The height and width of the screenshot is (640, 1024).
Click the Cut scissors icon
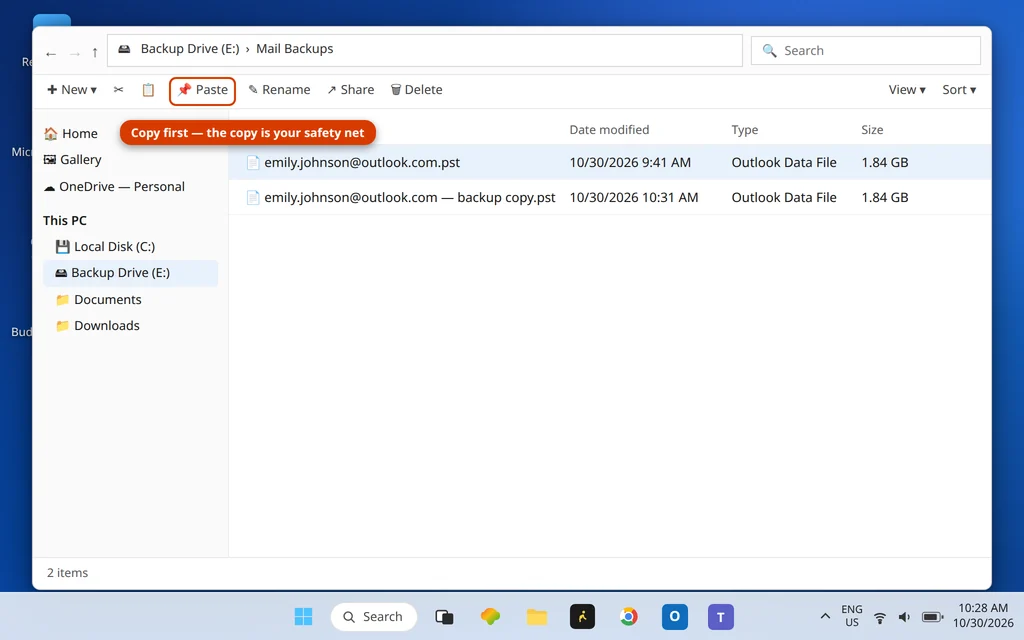point(118,89)
